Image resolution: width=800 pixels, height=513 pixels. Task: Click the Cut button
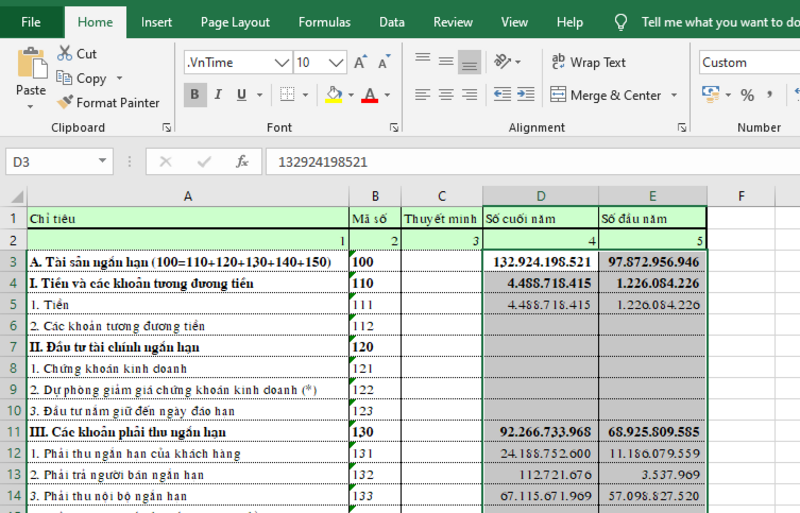[77, 53]
